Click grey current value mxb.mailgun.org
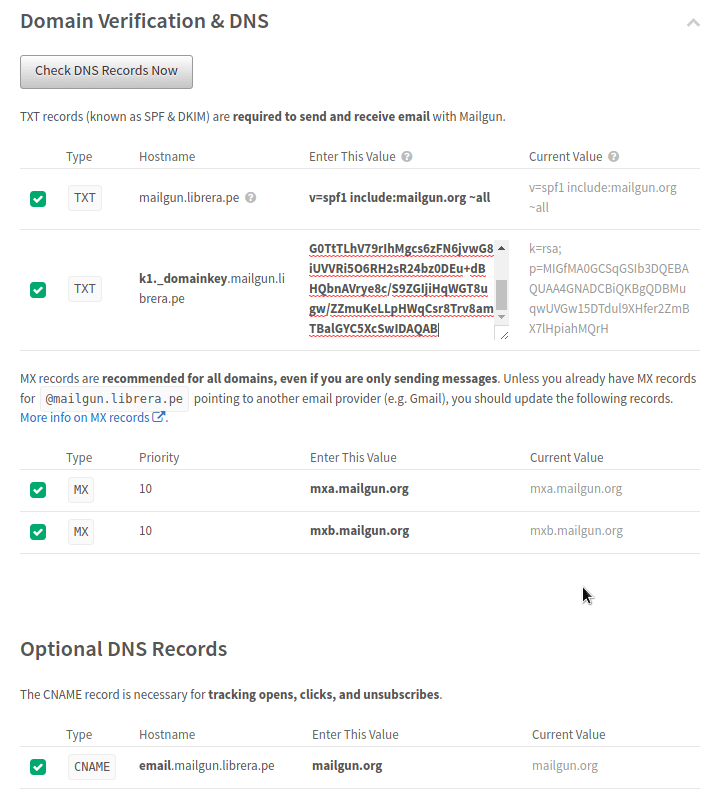This screenshot has width=719, height=802. (576, 531)
